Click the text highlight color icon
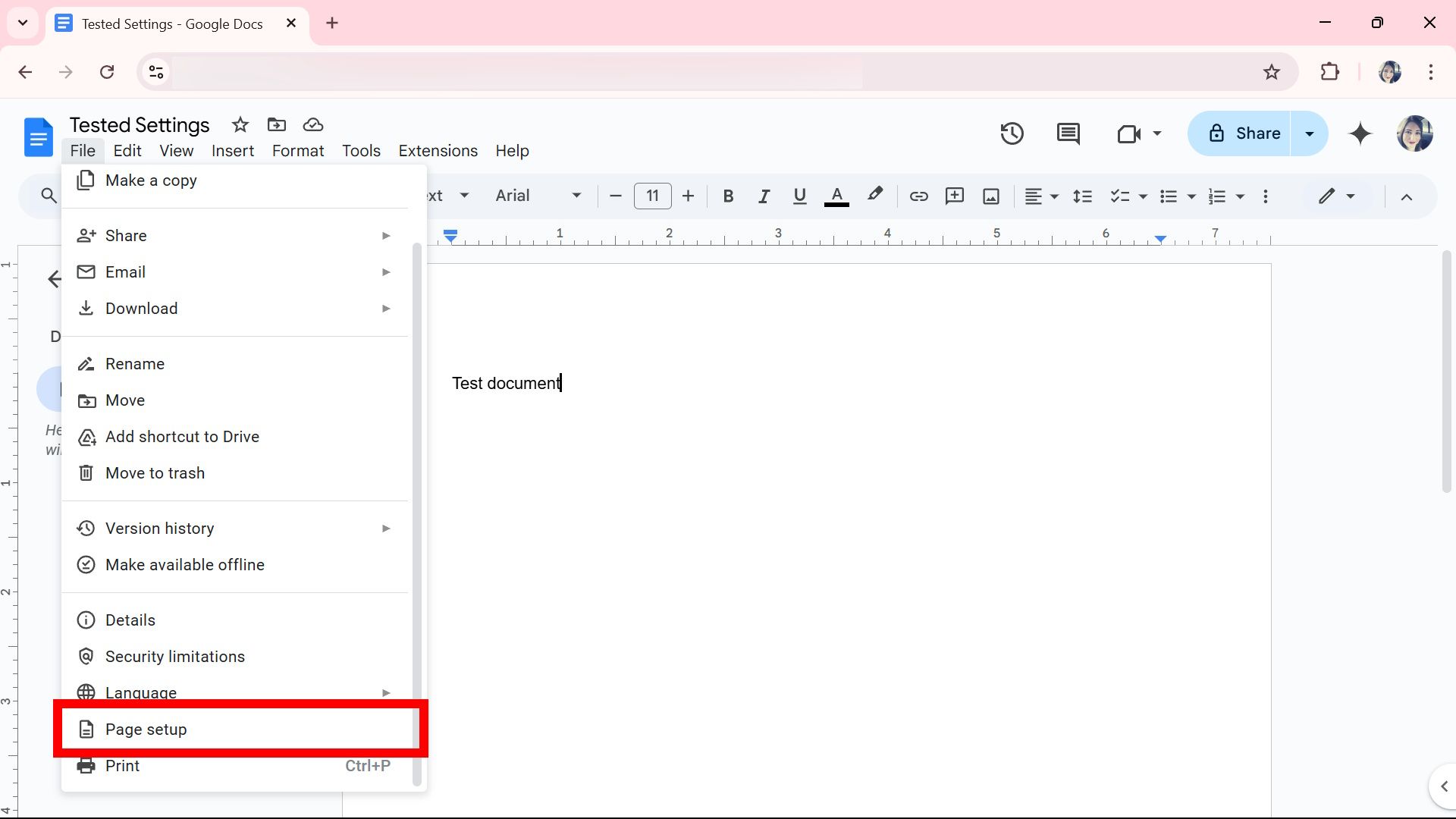This screenshot has height=819, width=1456. click(874, 196)
